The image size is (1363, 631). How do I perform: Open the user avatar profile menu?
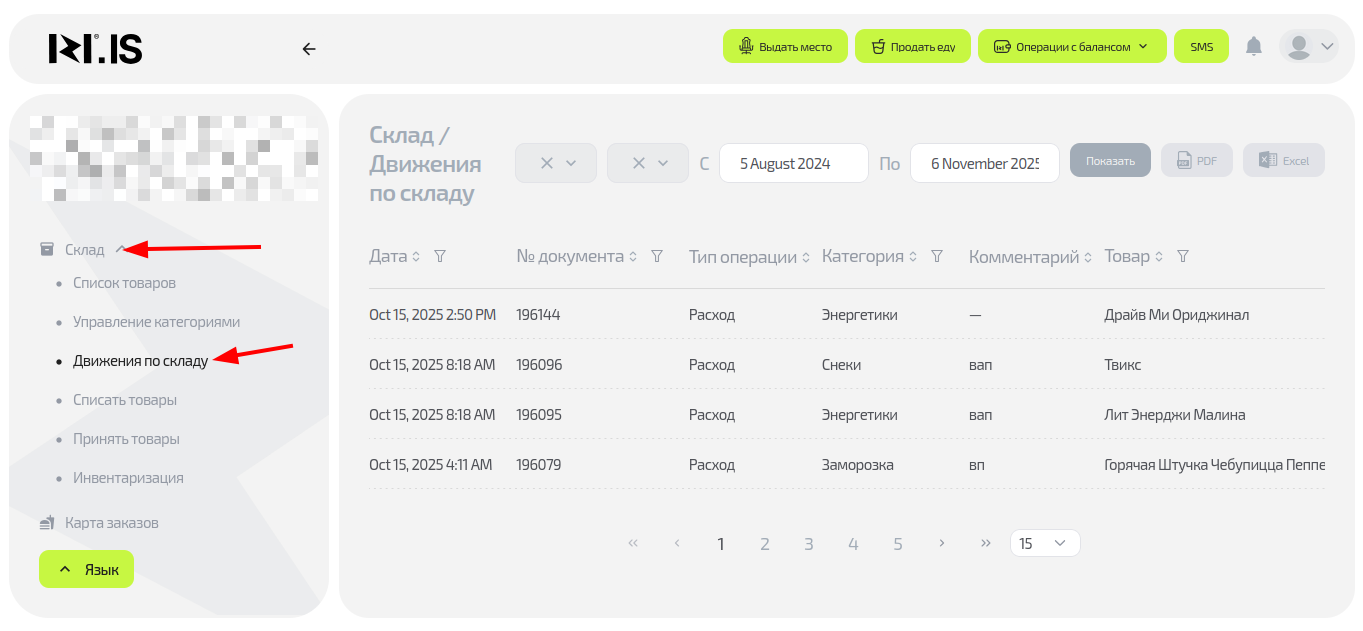pyautogui.click(x=1308, y=46)
